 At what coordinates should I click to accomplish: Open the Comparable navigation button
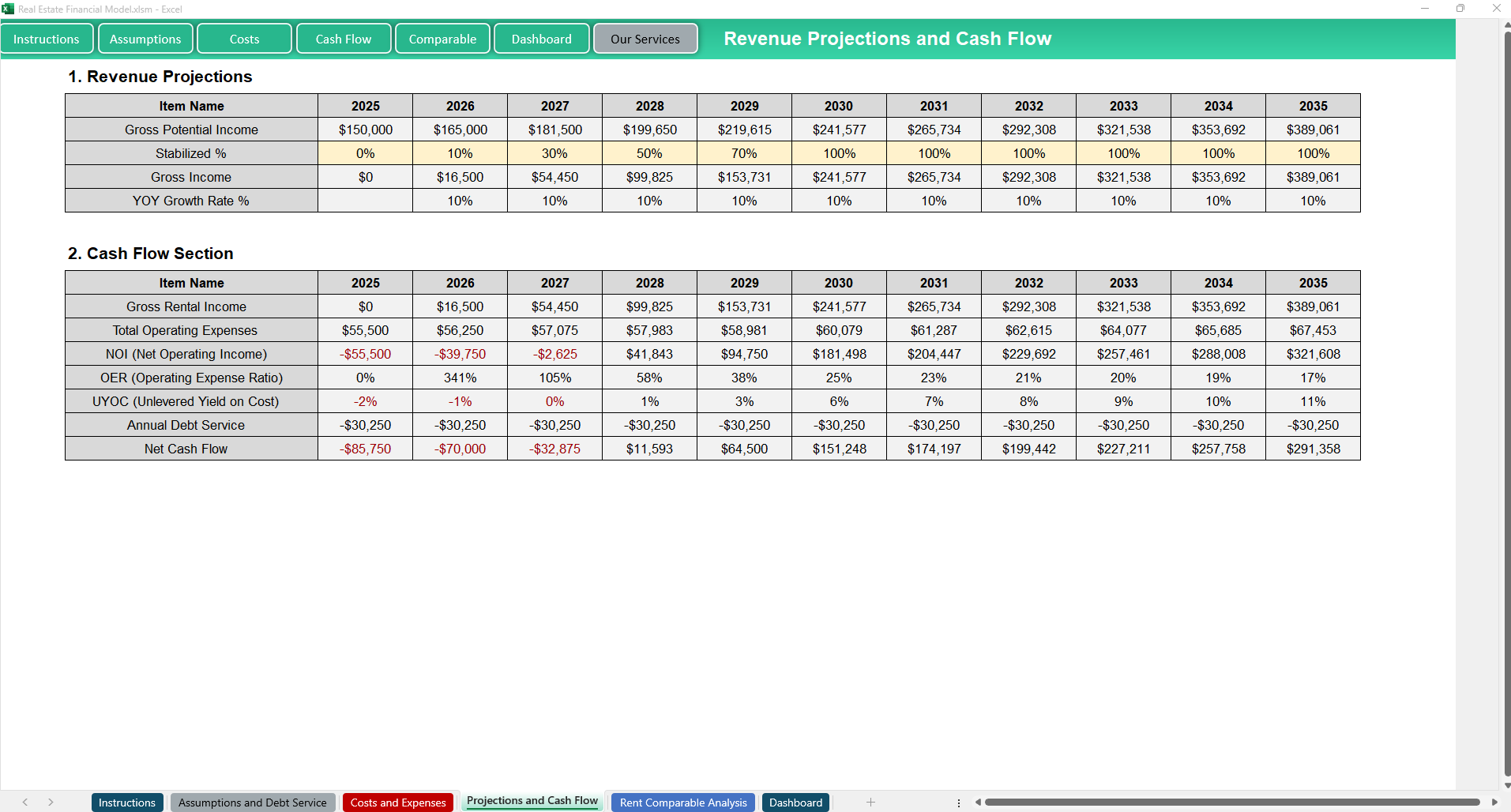442,39
